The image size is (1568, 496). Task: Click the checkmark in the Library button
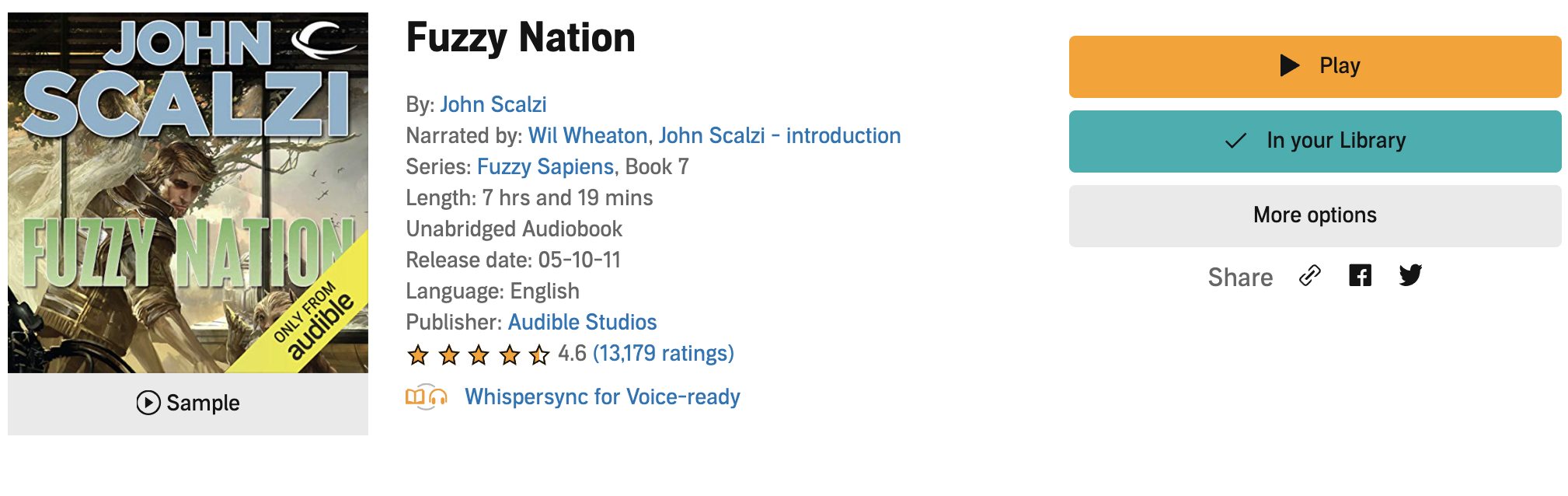tap(1235, 141)
